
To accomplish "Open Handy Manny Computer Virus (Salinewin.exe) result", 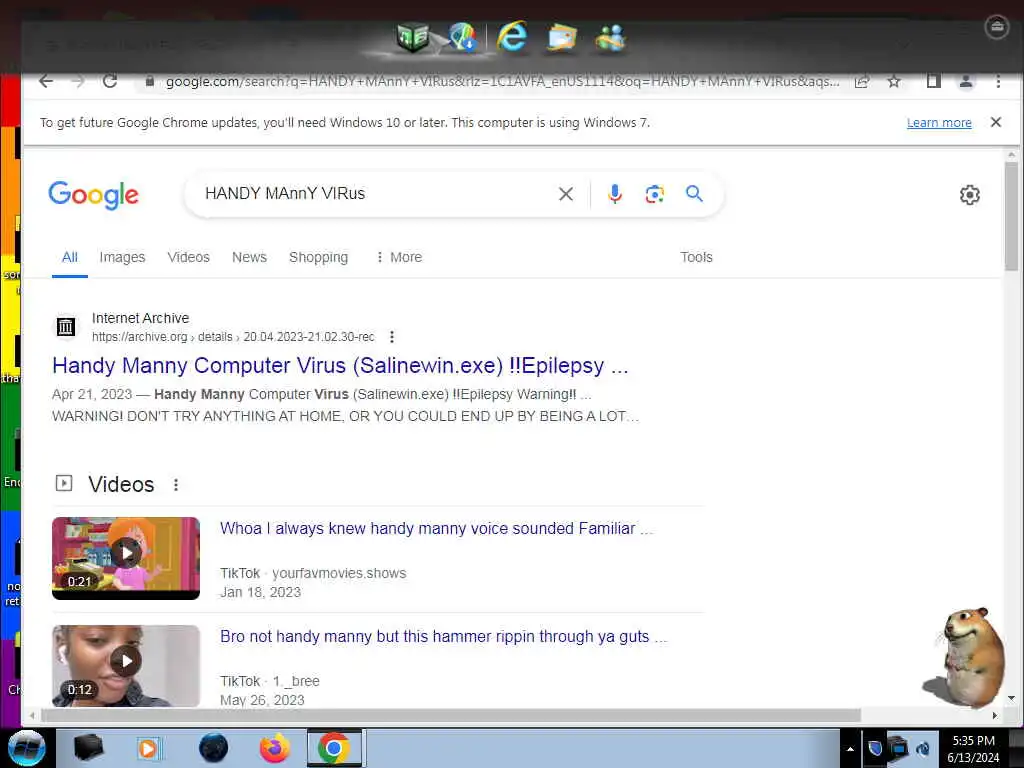I will coord(340,366).
